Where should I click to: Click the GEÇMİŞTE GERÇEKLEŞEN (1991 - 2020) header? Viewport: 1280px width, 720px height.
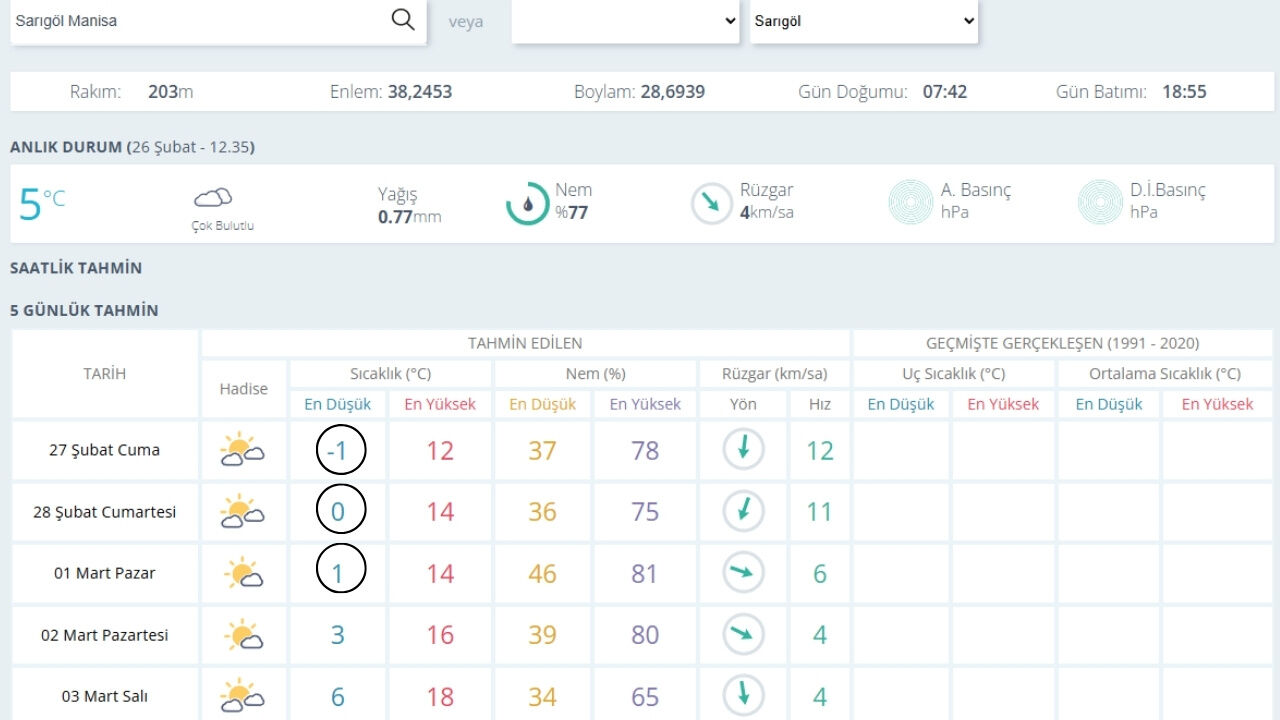[1062, 343]
